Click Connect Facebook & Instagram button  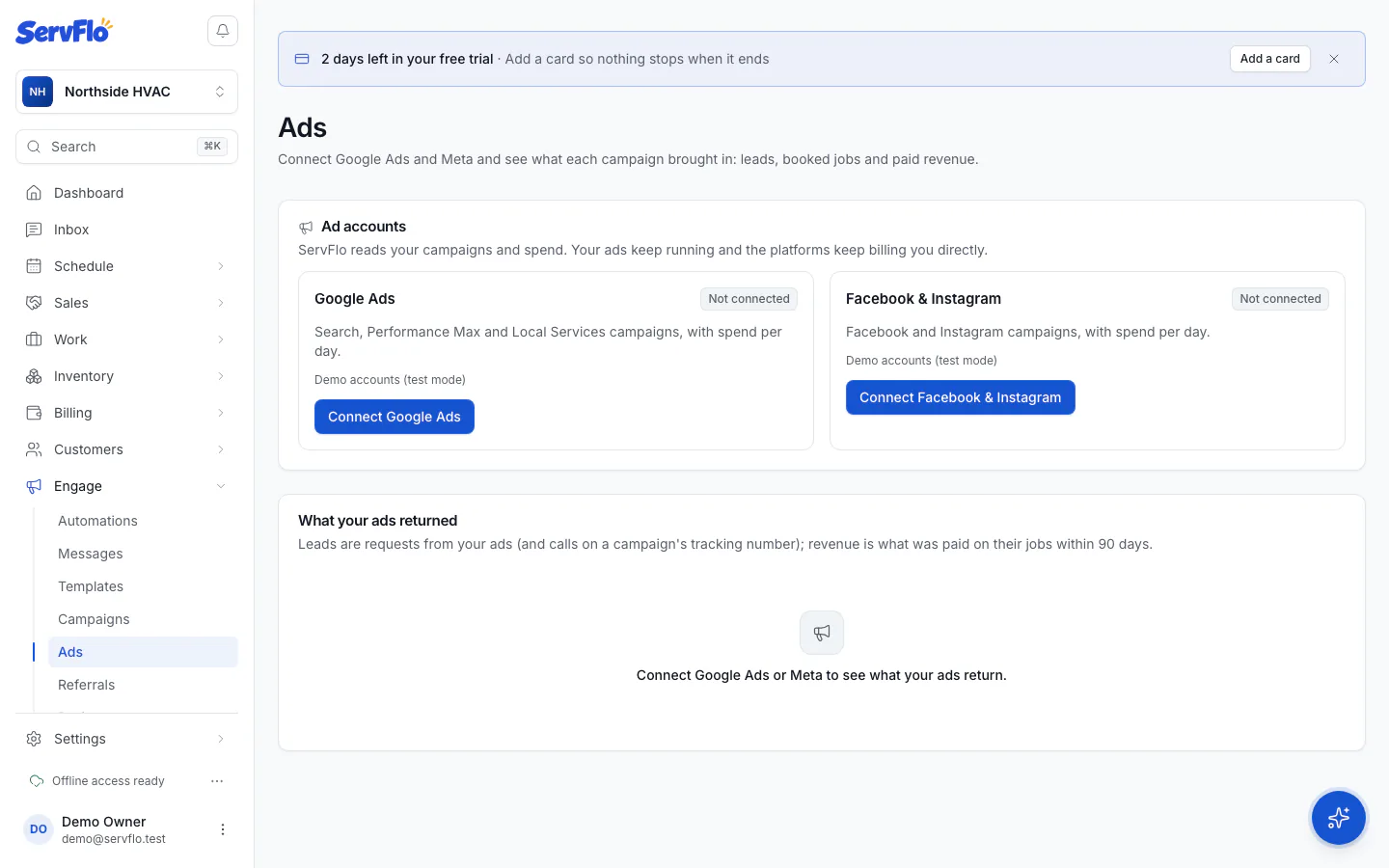click(x=960, y=397)
